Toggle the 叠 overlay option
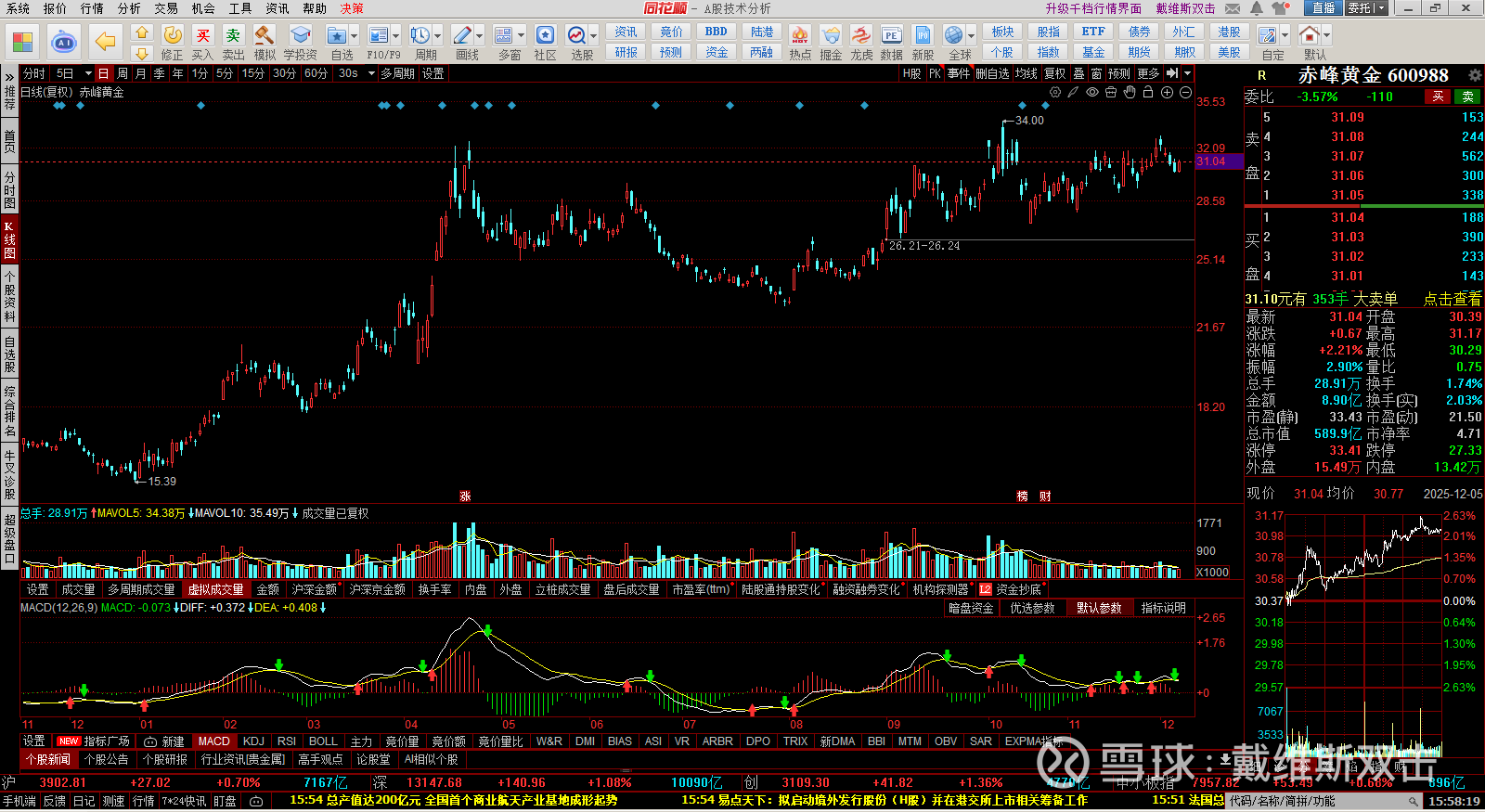This screenshot has width=1485, height=812. point(1078,73)
